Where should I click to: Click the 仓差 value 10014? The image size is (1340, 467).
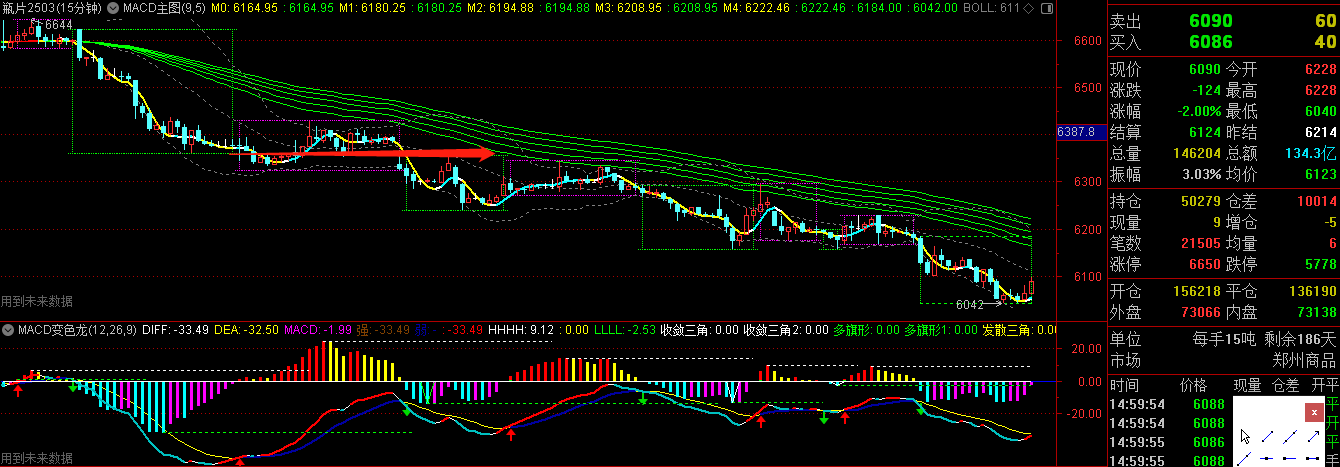1316,201
